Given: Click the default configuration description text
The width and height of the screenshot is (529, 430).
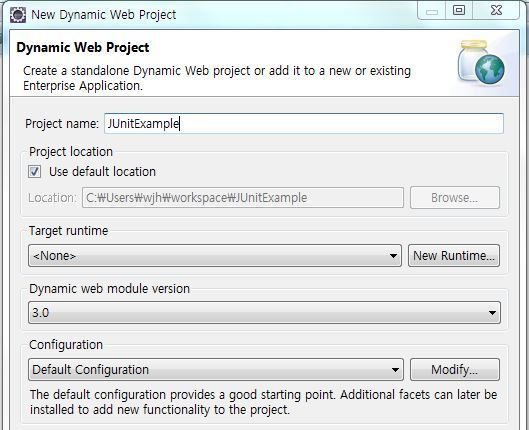Looking at the screenshot, I should [x=263, y=402].
